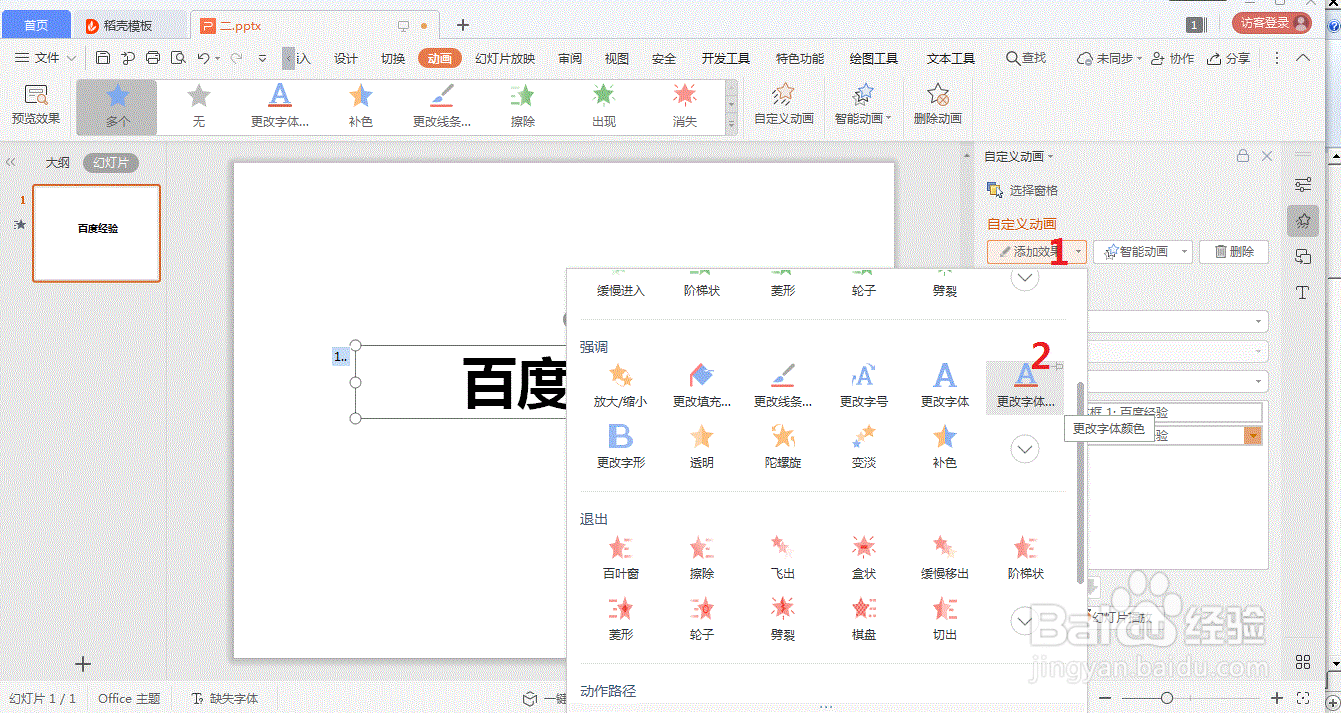Select the 陀螺旋 (spin) emphasis effect
Viewport: 1341px width, 713px height.
pyautogui.click(x=783, y=447)
